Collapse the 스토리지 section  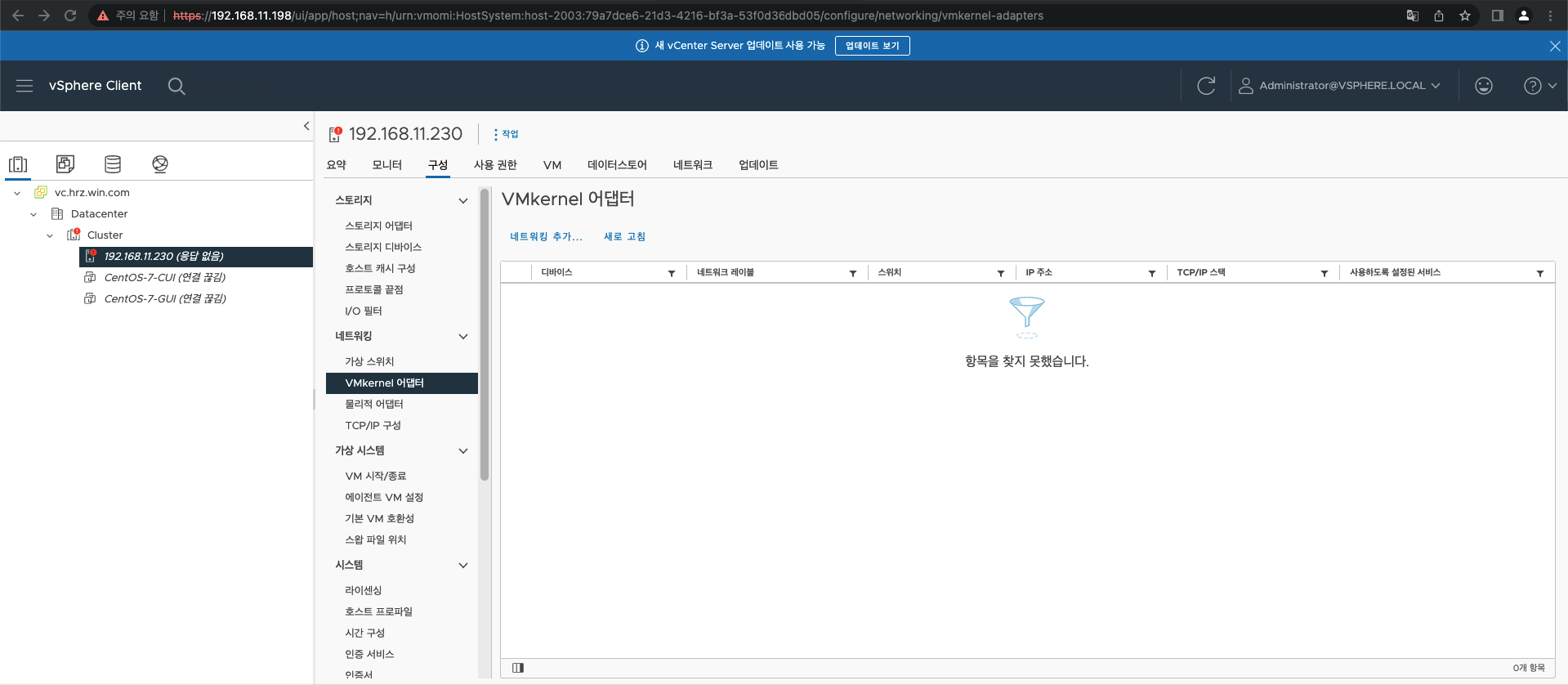coord(463,201)
